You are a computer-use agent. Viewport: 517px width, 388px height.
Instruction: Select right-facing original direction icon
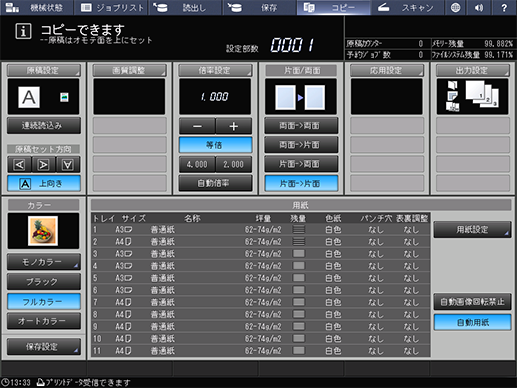[43, 164]
